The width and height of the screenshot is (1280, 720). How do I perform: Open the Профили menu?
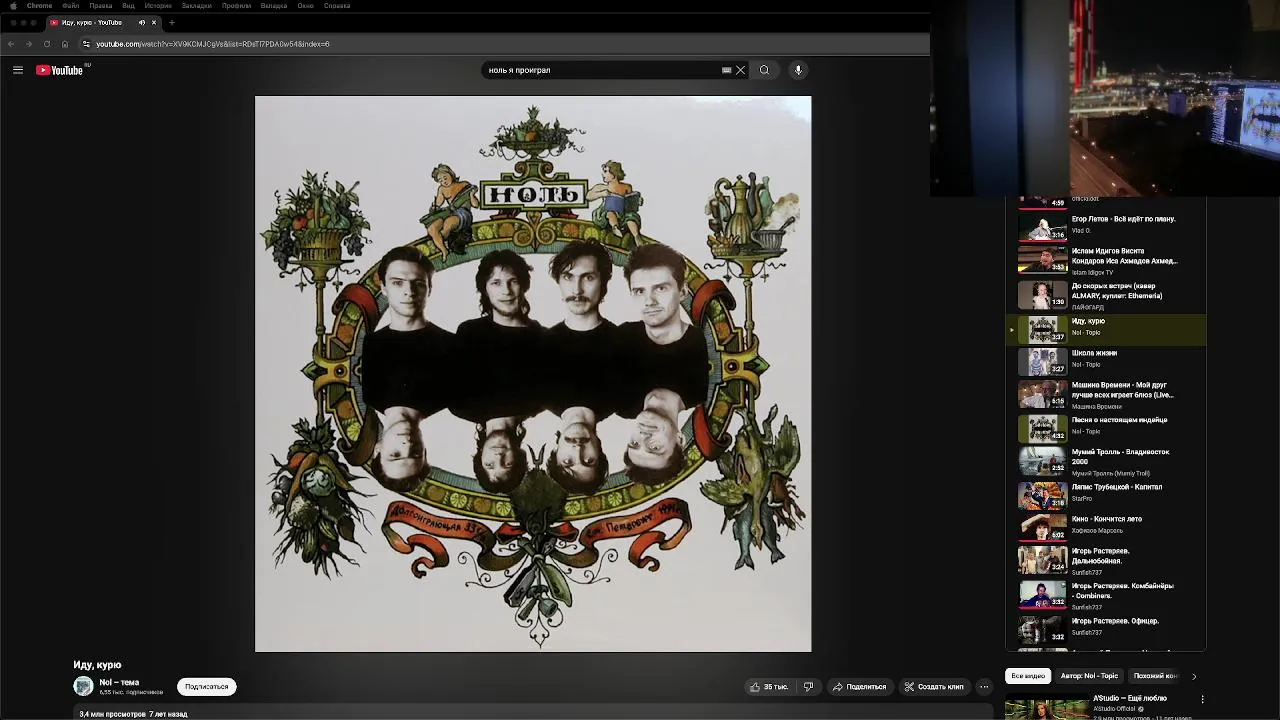click(236, 6)
